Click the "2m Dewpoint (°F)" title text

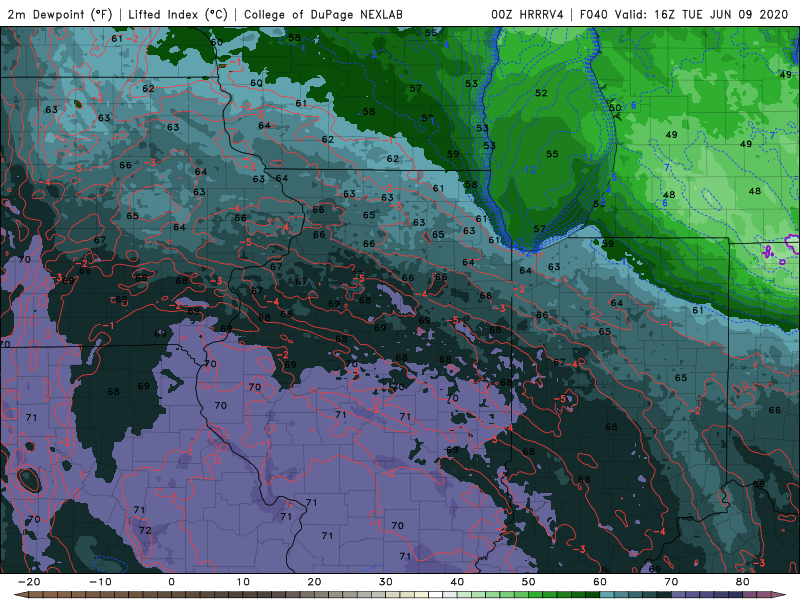click(60, 14)
